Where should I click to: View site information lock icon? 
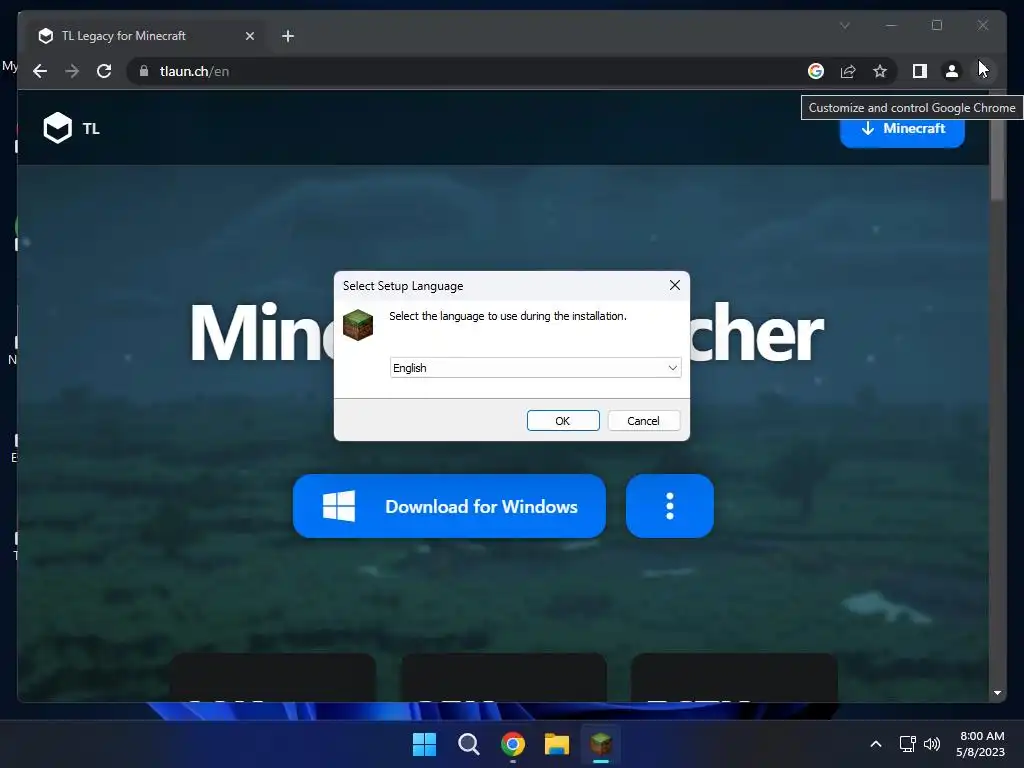pyautogui.click(x=144, y=71)
